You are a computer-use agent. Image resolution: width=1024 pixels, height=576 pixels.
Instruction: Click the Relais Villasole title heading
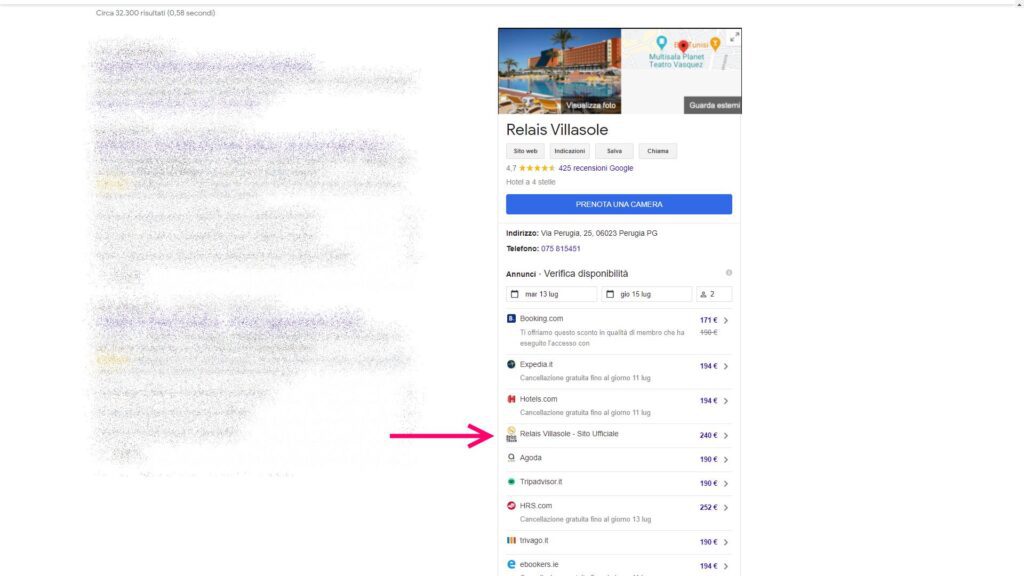coord(557,130)
